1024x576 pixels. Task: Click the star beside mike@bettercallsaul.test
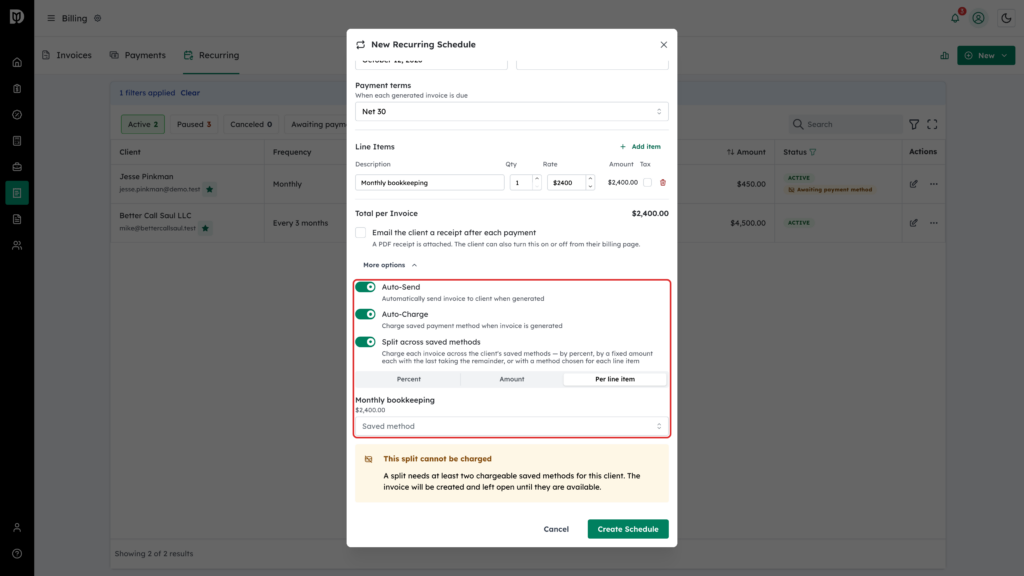click(205, 229)
